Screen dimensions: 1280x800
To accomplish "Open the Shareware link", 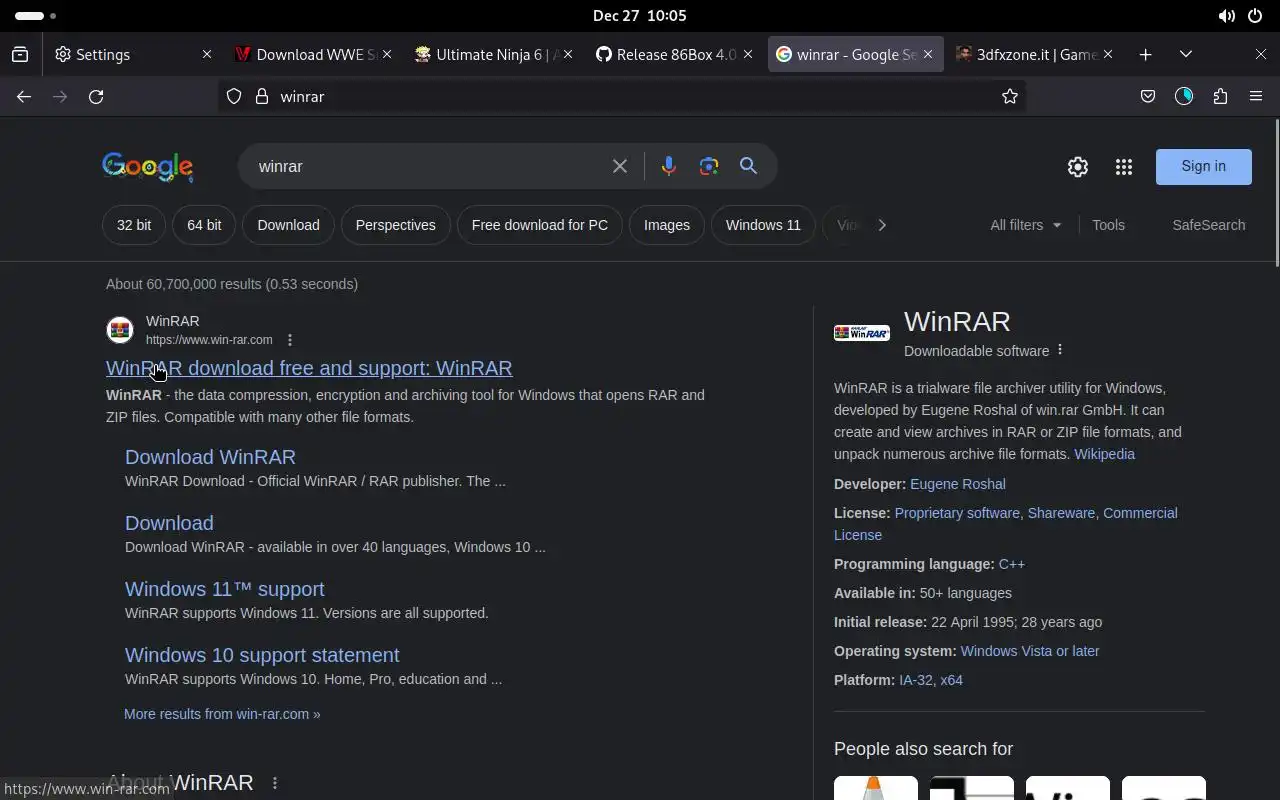I will pos(1061,513).
